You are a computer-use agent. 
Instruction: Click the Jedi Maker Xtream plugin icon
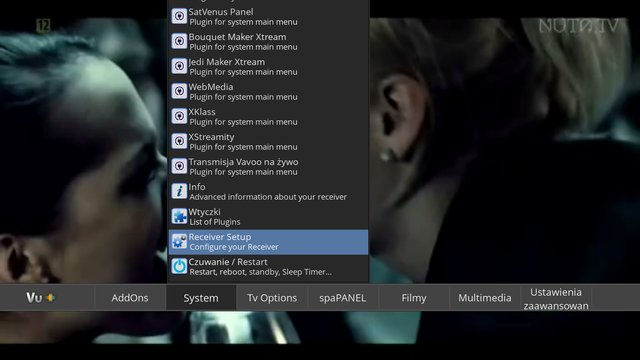(x=179, y=66)
